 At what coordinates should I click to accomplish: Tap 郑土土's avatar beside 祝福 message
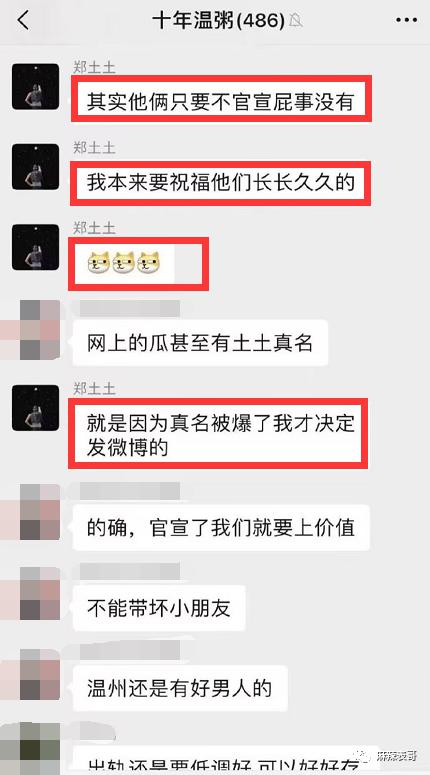(x=36, y=167)
